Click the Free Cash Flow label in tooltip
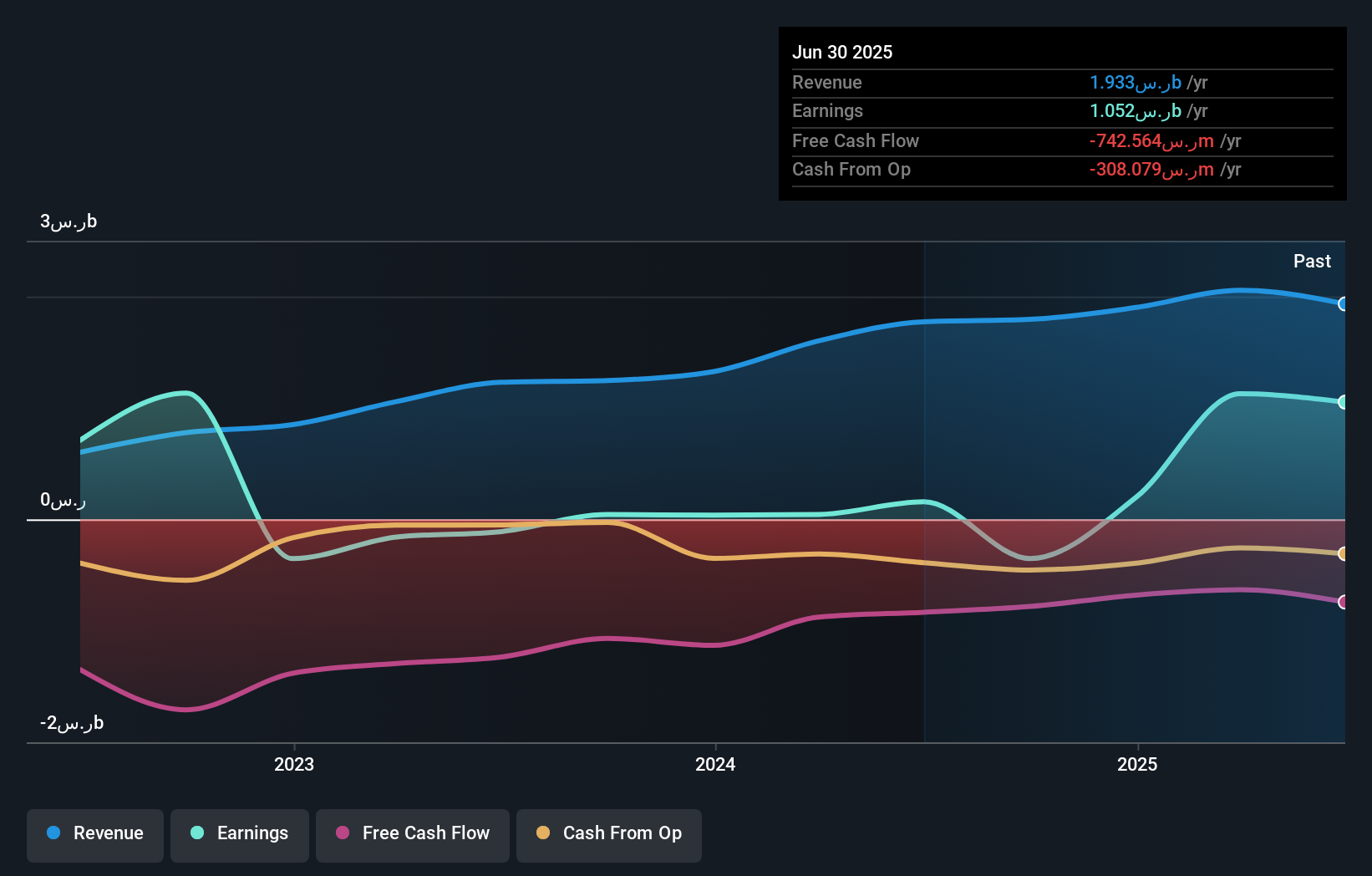This screenshot has width=1372, height=876. pos(856,140)
